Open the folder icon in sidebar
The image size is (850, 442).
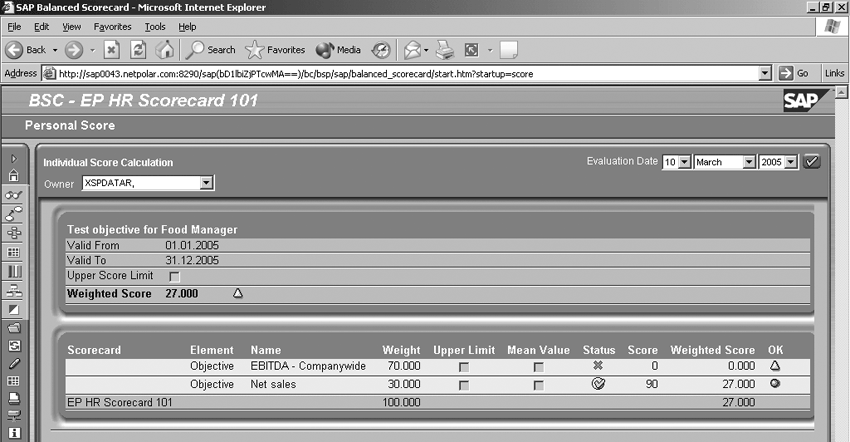click(14, 328)
